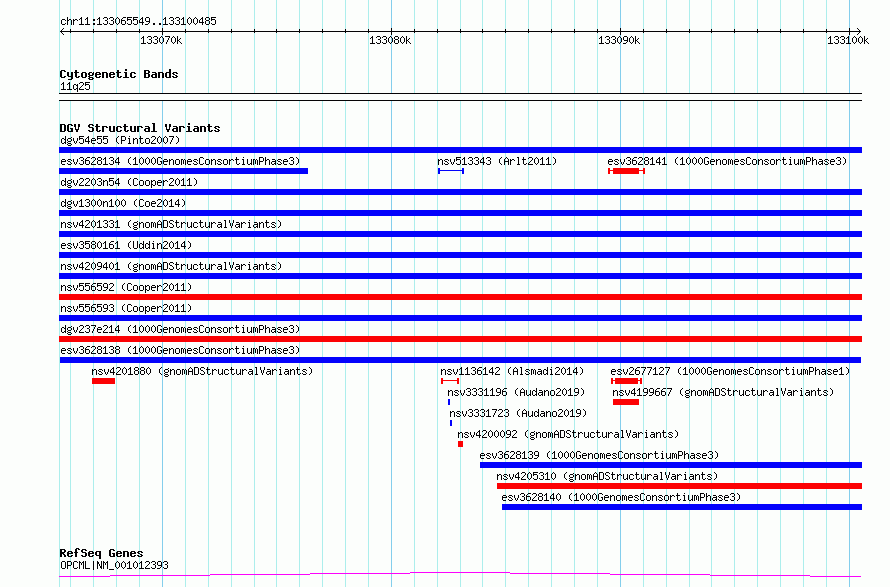Open nsv556593 (Cooper2011) variant
The image size is (890, 587).
coord(126,308)
